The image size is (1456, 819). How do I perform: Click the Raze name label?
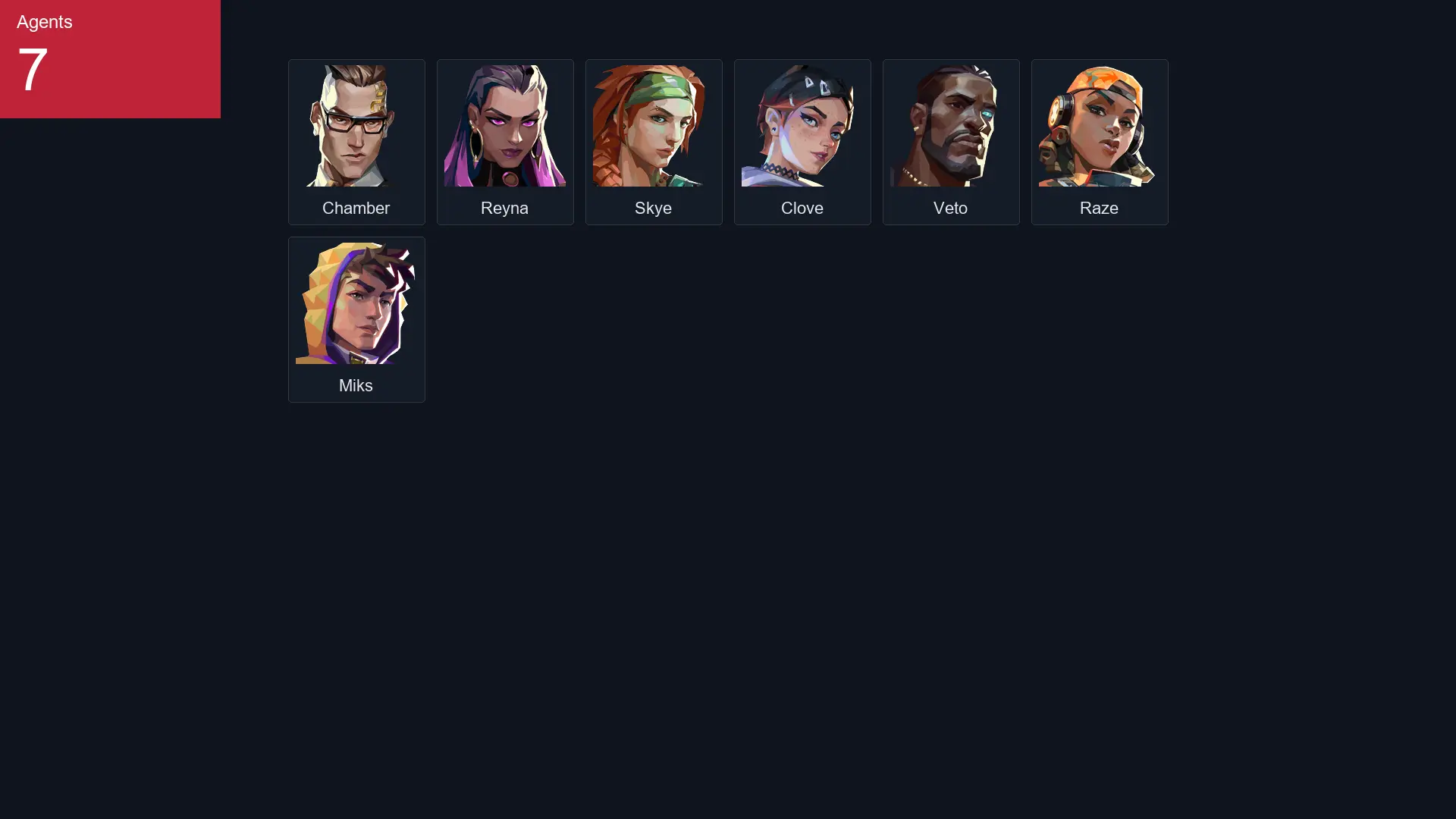pyautogui.click(x=1099, y=208)
